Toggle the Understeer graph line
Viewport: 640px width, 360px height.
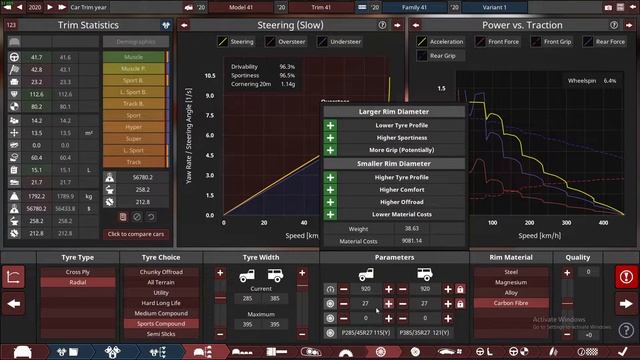pyautogui.click(x=322, y=42)
